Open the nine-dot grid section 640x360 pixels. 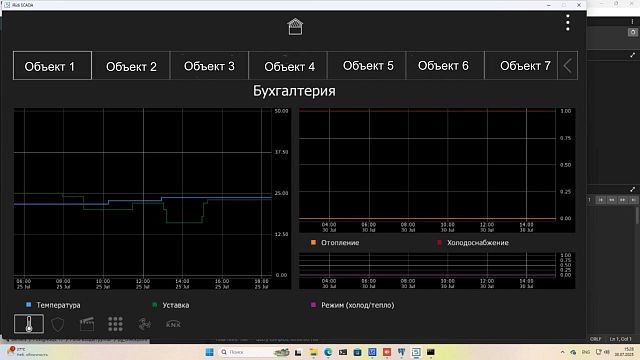(116, 324)
